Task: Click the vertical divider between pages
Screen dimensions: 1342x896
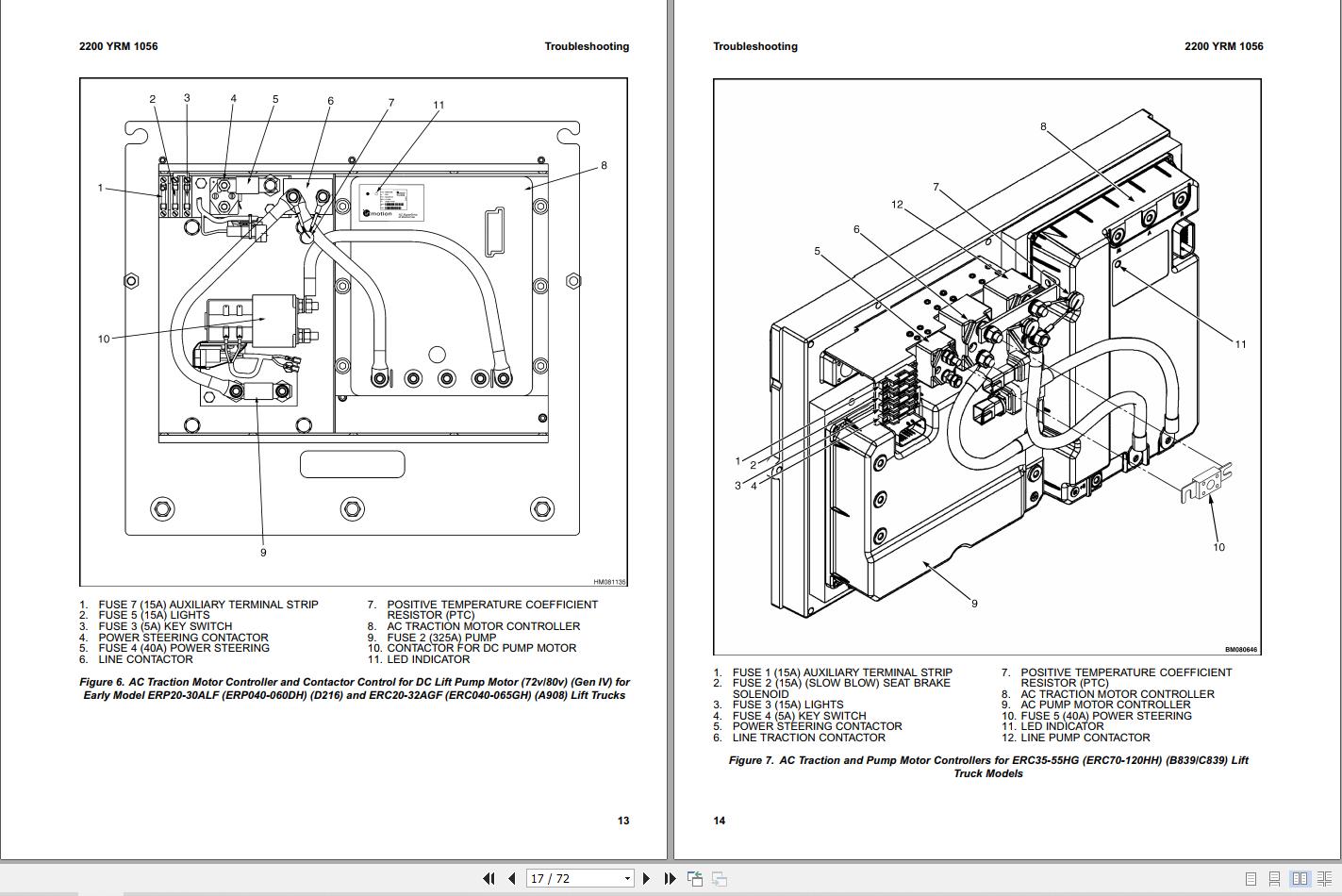Action: coord(667,429)
